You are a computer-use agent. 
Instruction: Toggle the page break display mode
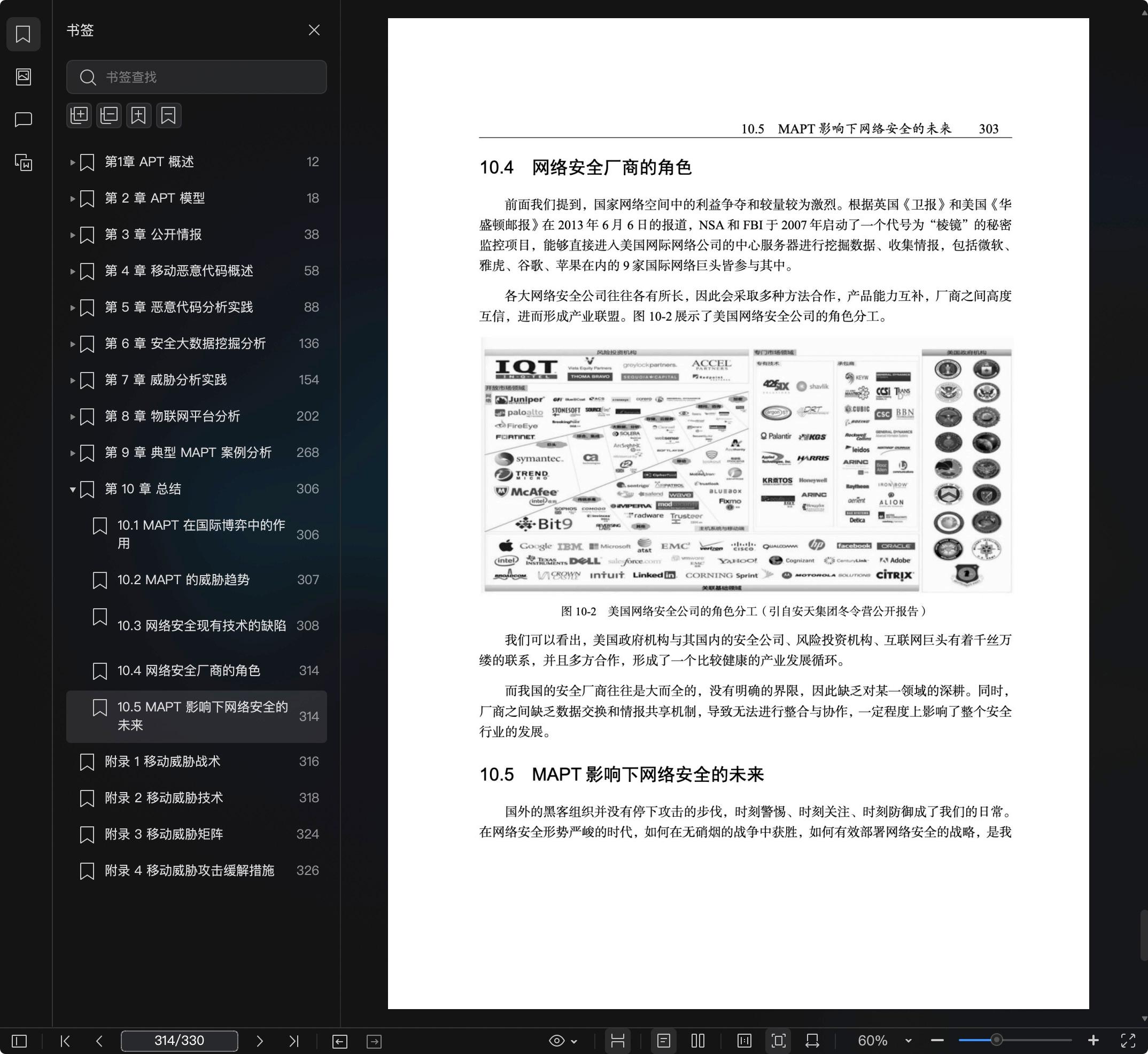618,1041
